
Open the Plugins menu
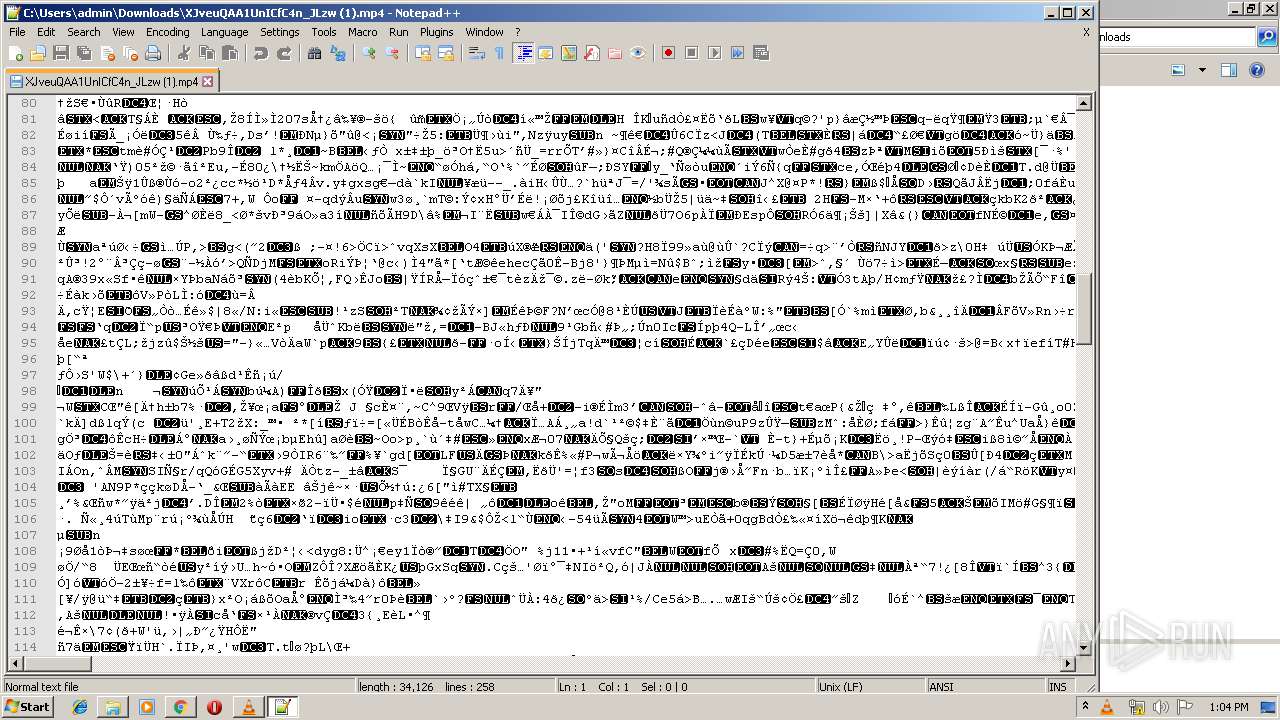[436, 32]
